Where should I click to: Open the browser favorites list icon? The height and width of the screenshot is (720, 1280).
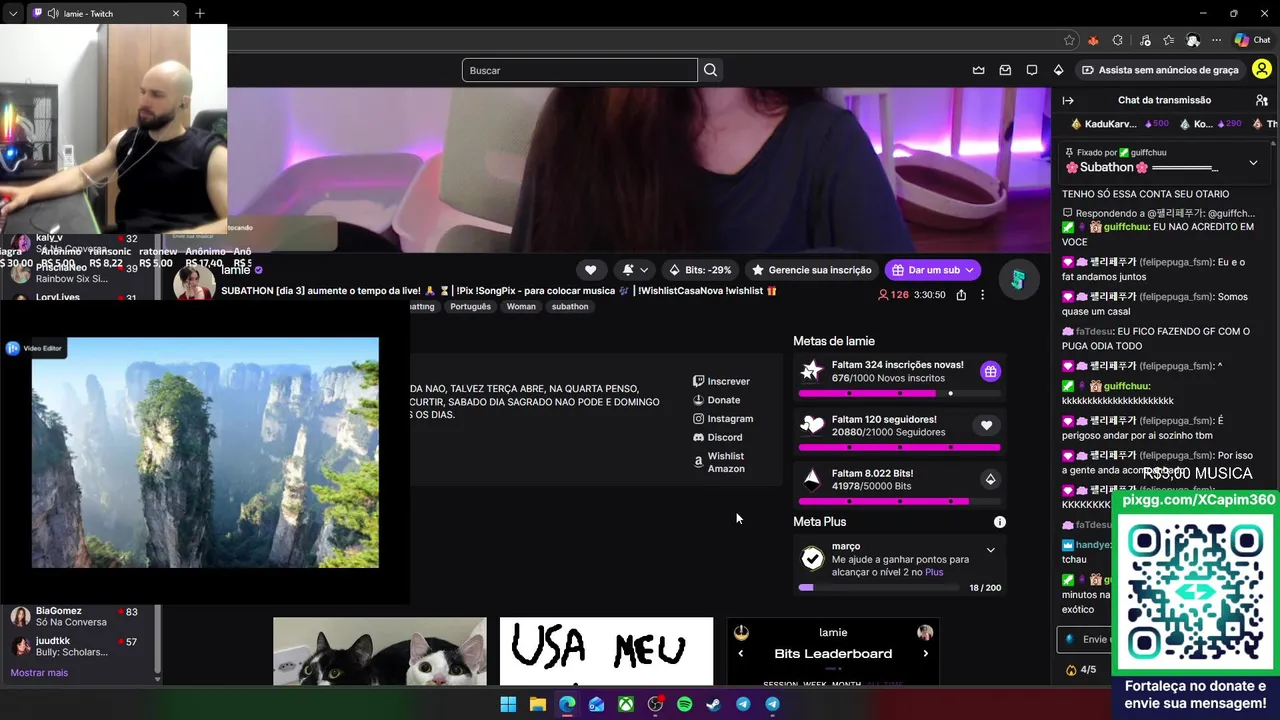click(x=1168, y=40)
